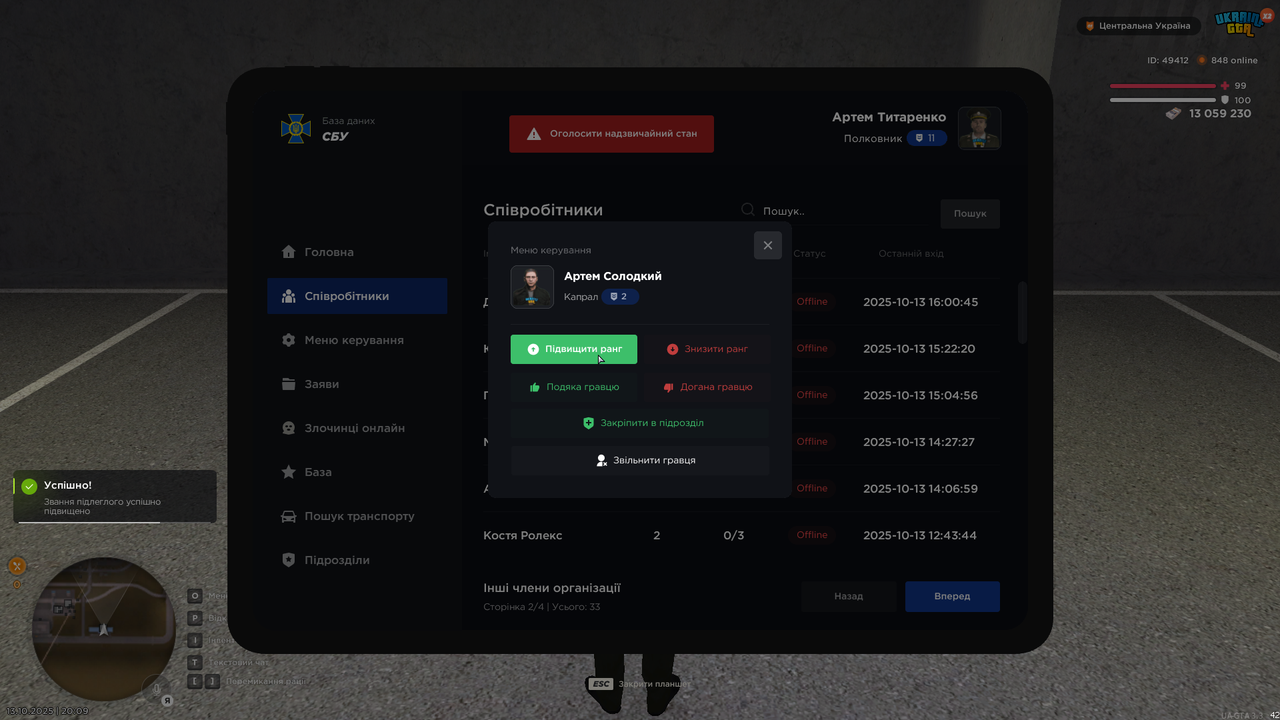The width and height of the screenshot is (1280, 720).
Task: Open the Головна menu item
Action: tap(357, 252)
